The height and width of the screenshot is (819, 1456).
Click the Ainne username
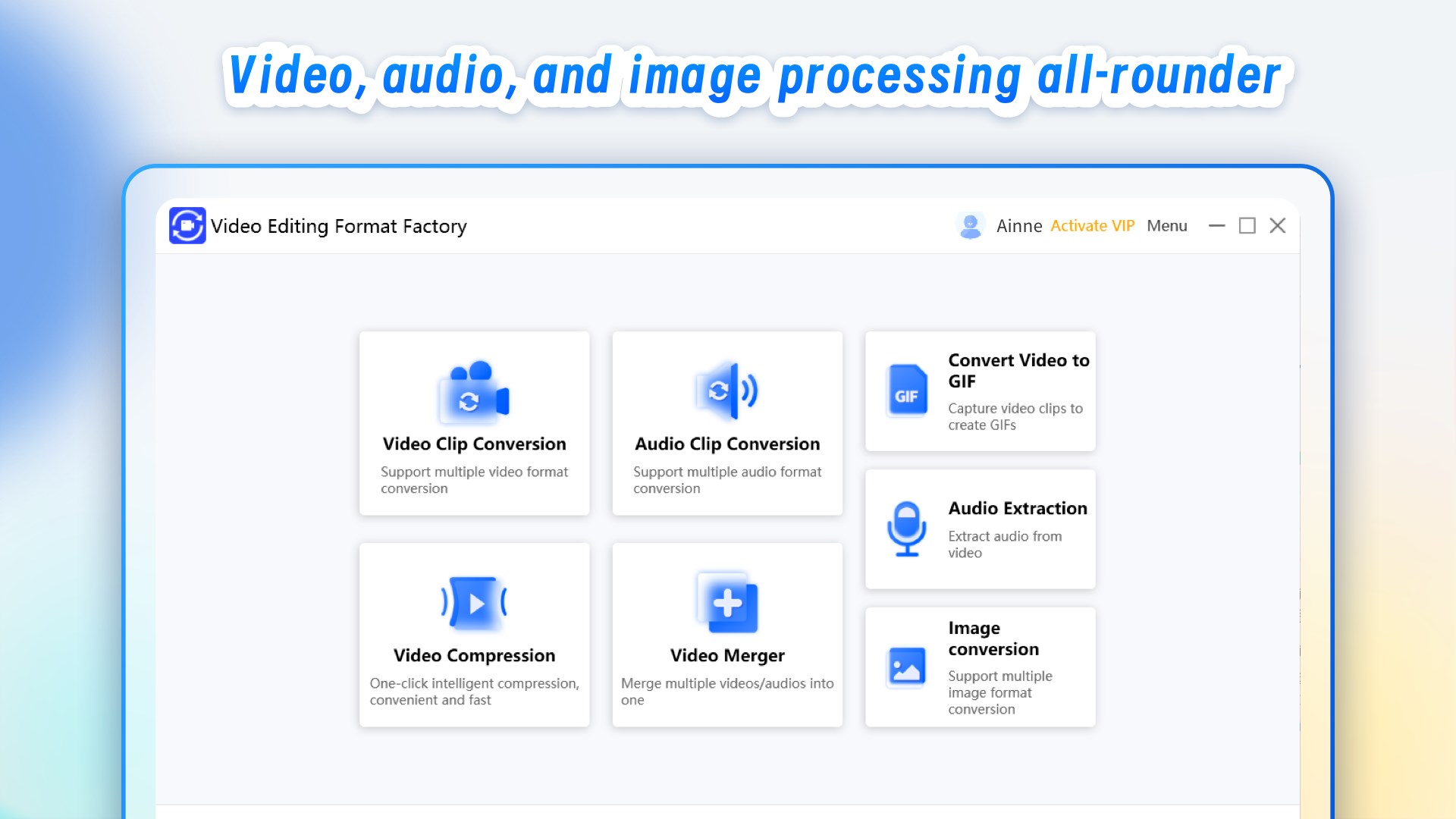click(1018, 226)
